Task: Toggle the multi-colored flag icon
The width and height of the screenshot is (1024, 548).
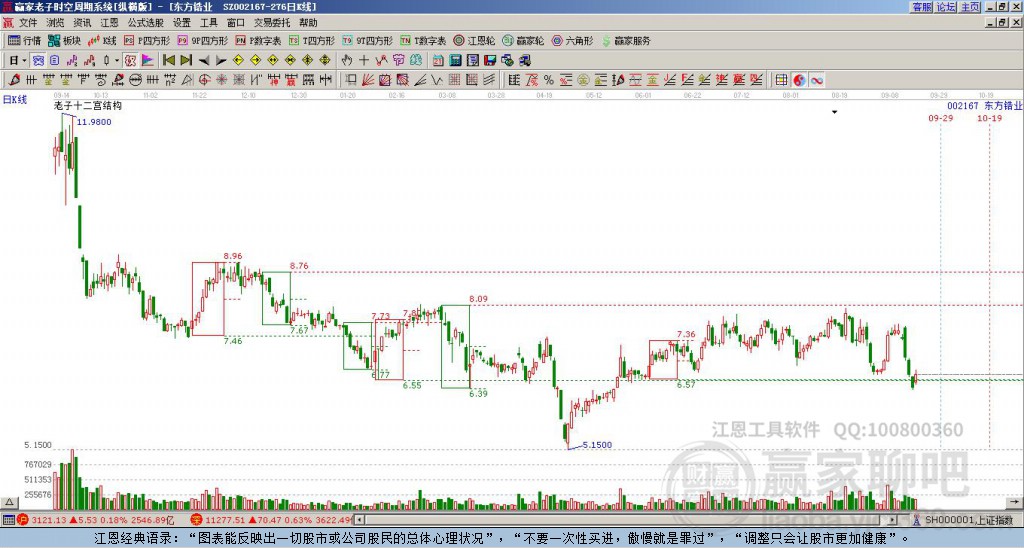Action: click(148, 60)
